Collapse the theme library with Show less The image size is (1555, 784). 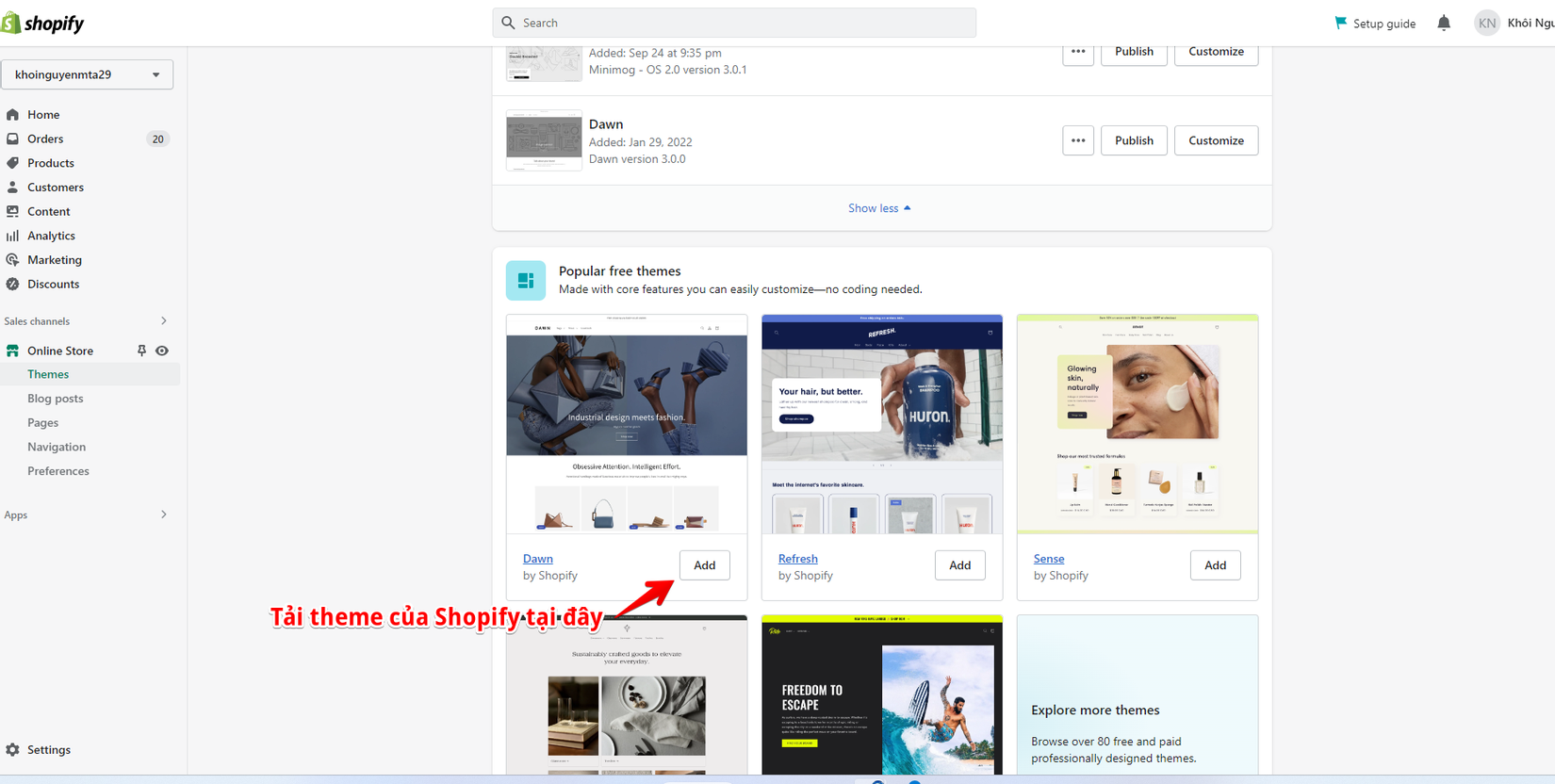(880, 208)
